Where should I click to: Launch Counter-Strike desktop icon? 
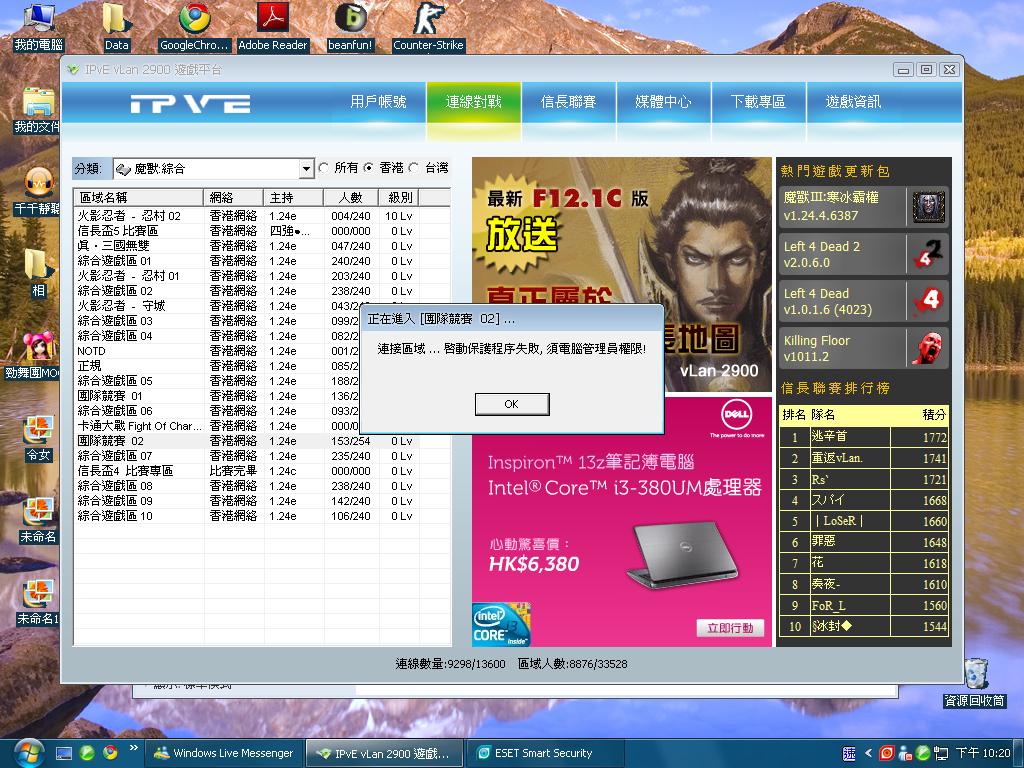pyautogui.click(x=428, y=27)
